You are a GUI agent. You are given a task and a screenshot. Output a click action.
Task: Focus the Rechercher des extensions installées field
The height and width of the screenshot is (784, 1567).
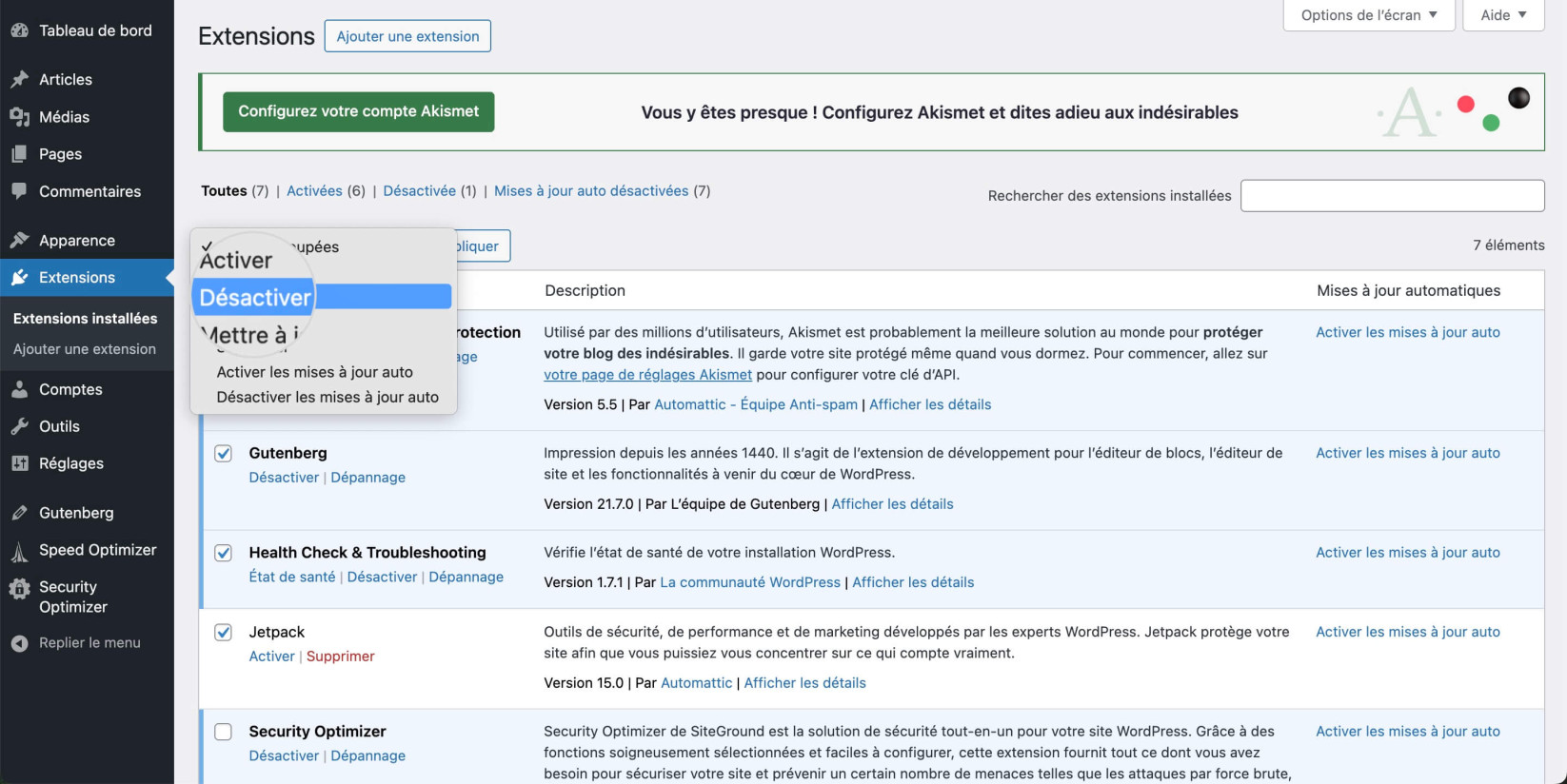click(x=1392, y=196)
